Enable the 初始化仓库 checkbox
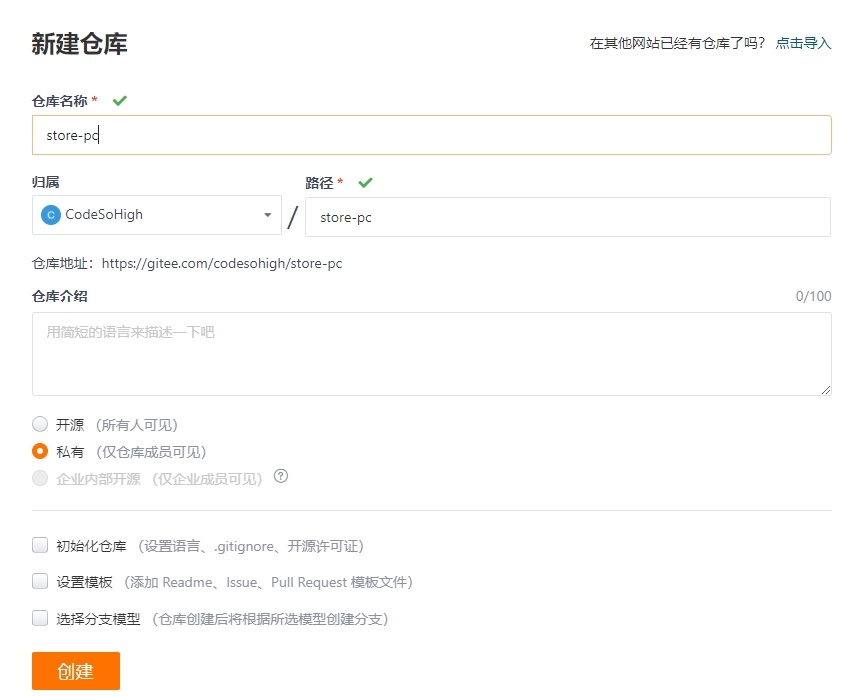 40,545
